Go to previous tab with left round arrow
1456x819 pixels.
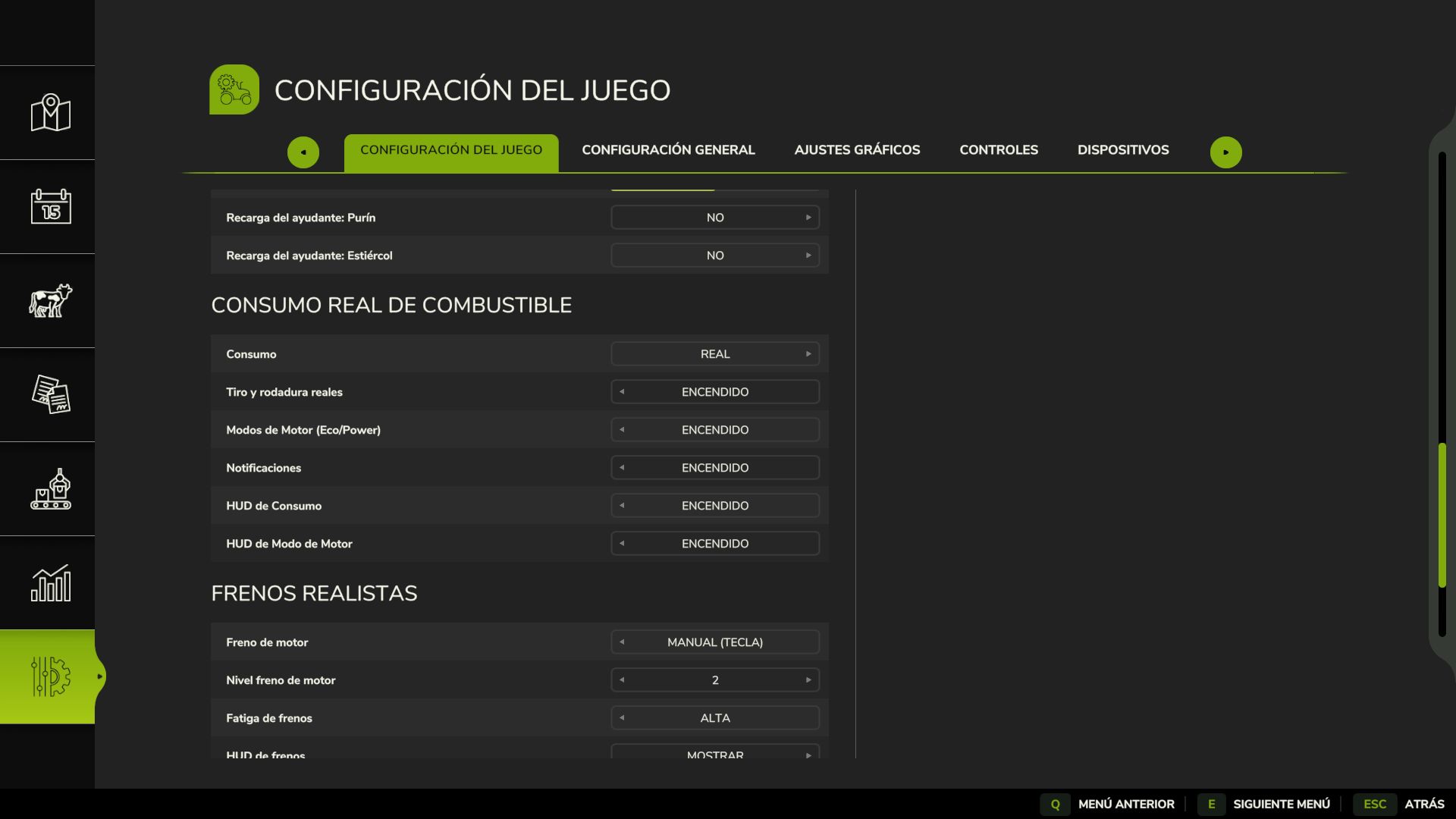(303, 152)
